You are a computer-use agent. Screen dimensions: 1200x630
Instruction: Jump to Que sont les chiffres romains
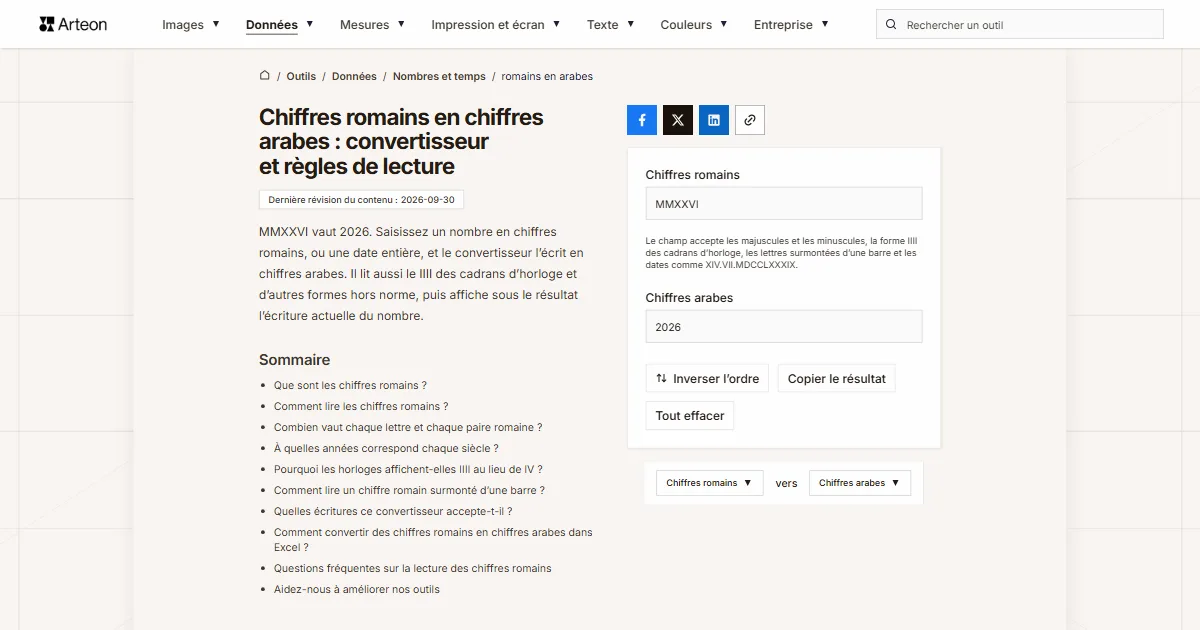pos(350,385)
